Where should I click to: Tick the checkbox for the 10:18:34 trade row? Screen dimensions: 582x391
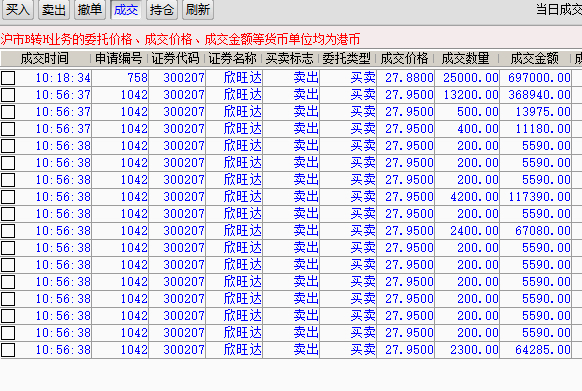[x=8, y=78]
